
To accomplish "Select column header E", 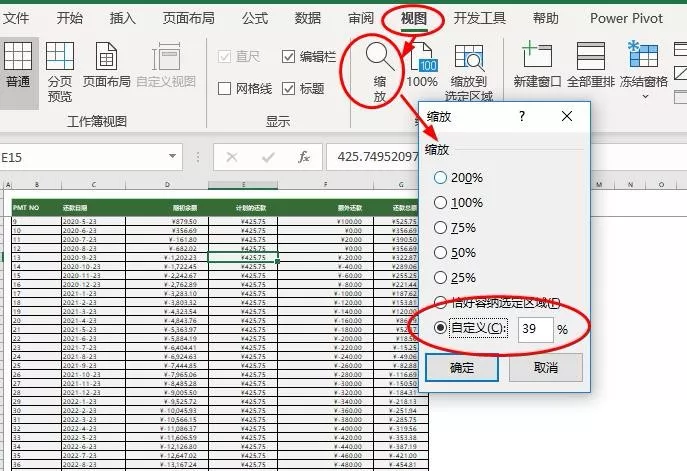I will tap(243, 185).
